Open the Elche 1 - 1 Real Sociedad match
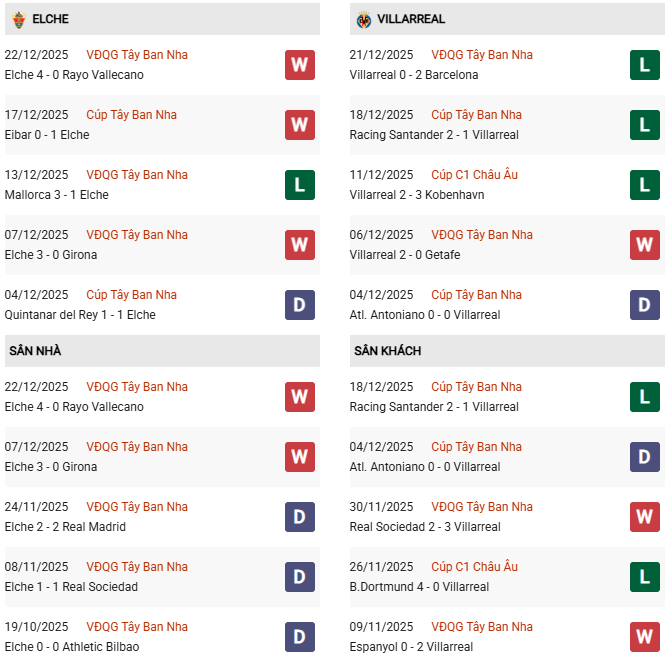The height and width of the screenshot is (661, 666). 71,587
